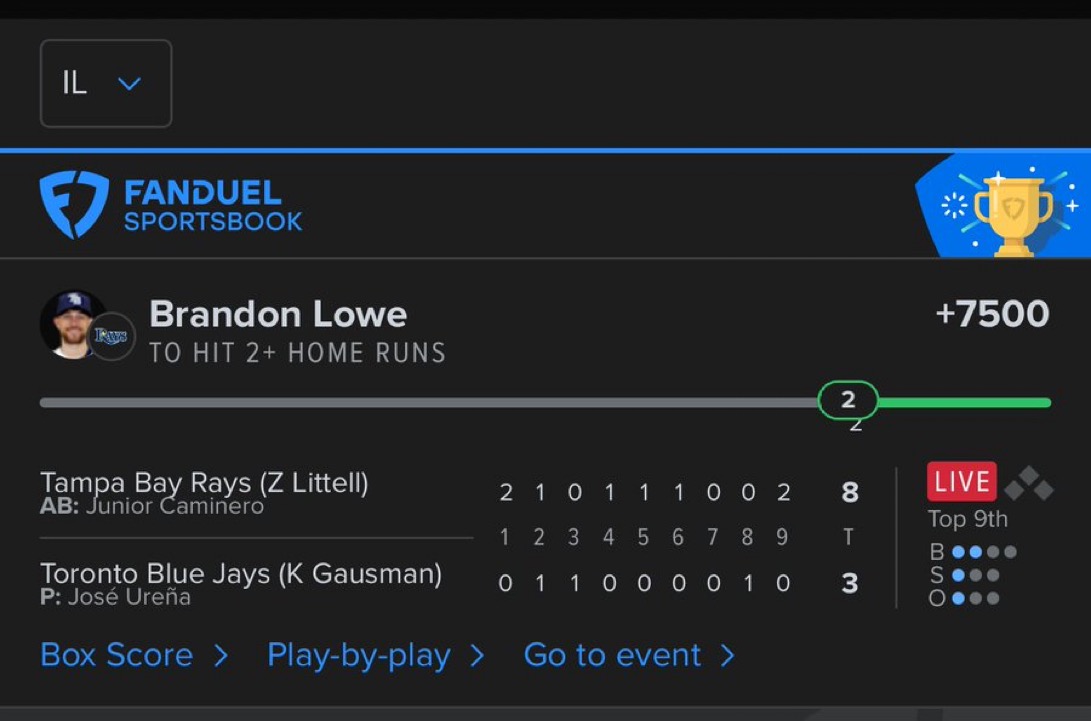Click the base runners diamond icon
Image resolution: width=1091 pixels, height=721 pixels.
coord(1029,483)
